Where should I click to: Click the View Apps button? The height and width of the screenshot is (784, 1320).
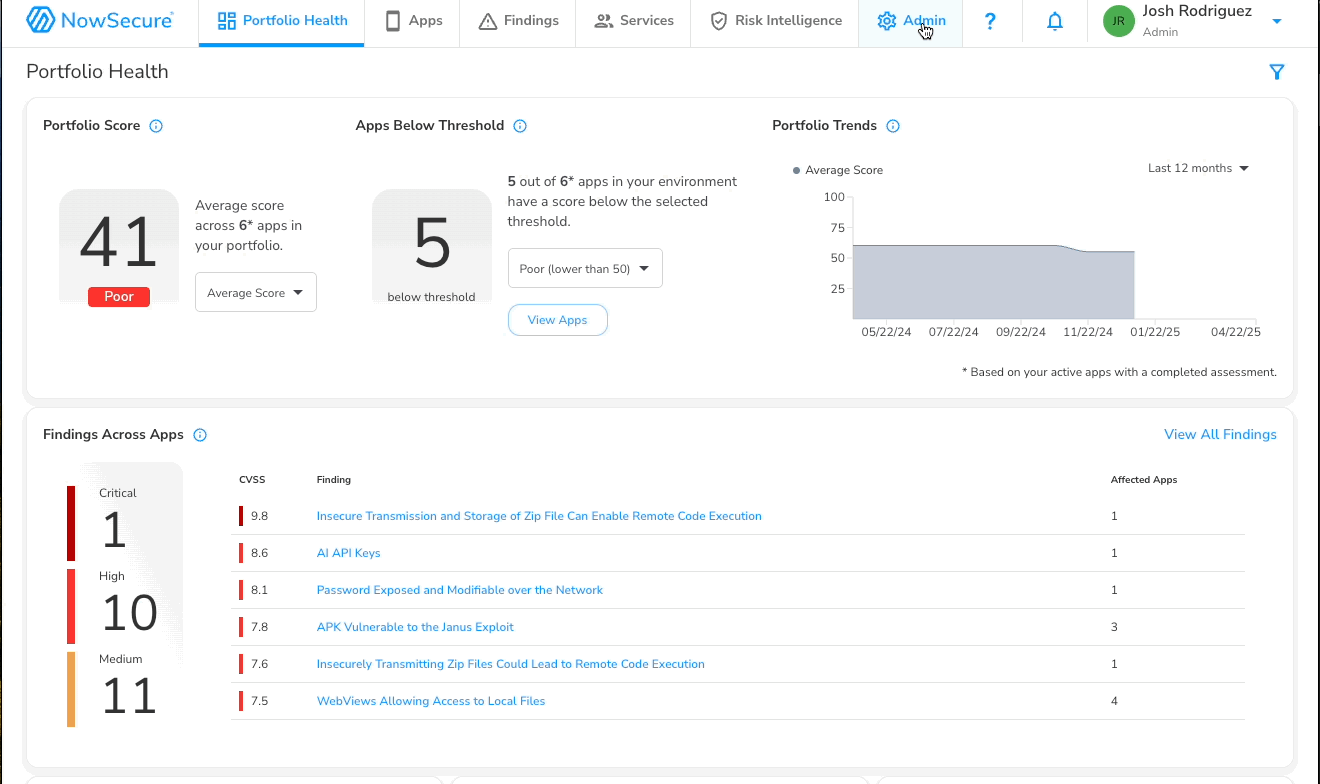coord(558,320)
